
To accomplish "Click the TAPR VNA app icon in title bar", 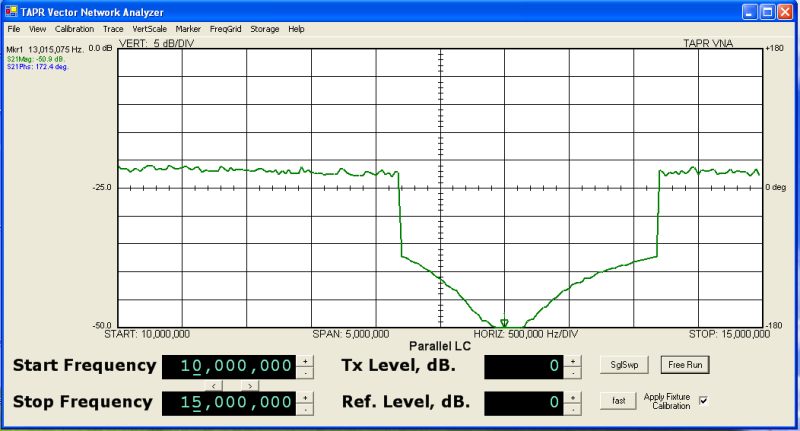I will [11, 11].
